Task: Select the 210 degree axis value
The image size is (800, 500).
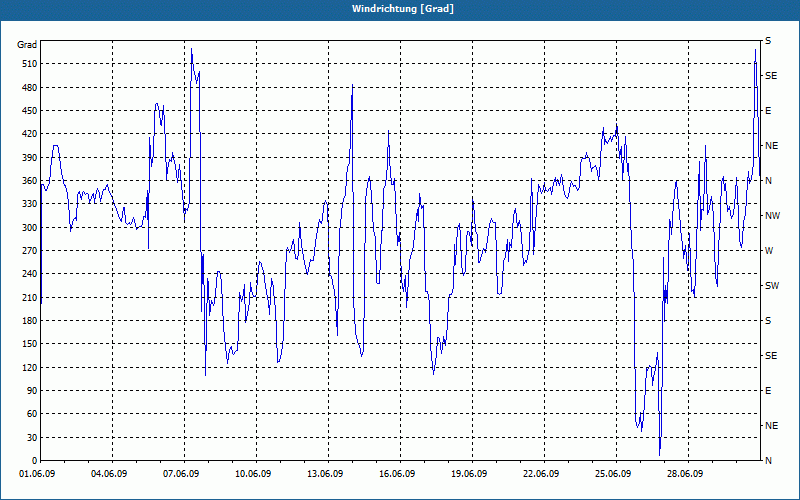Action: tap(30, 297)
